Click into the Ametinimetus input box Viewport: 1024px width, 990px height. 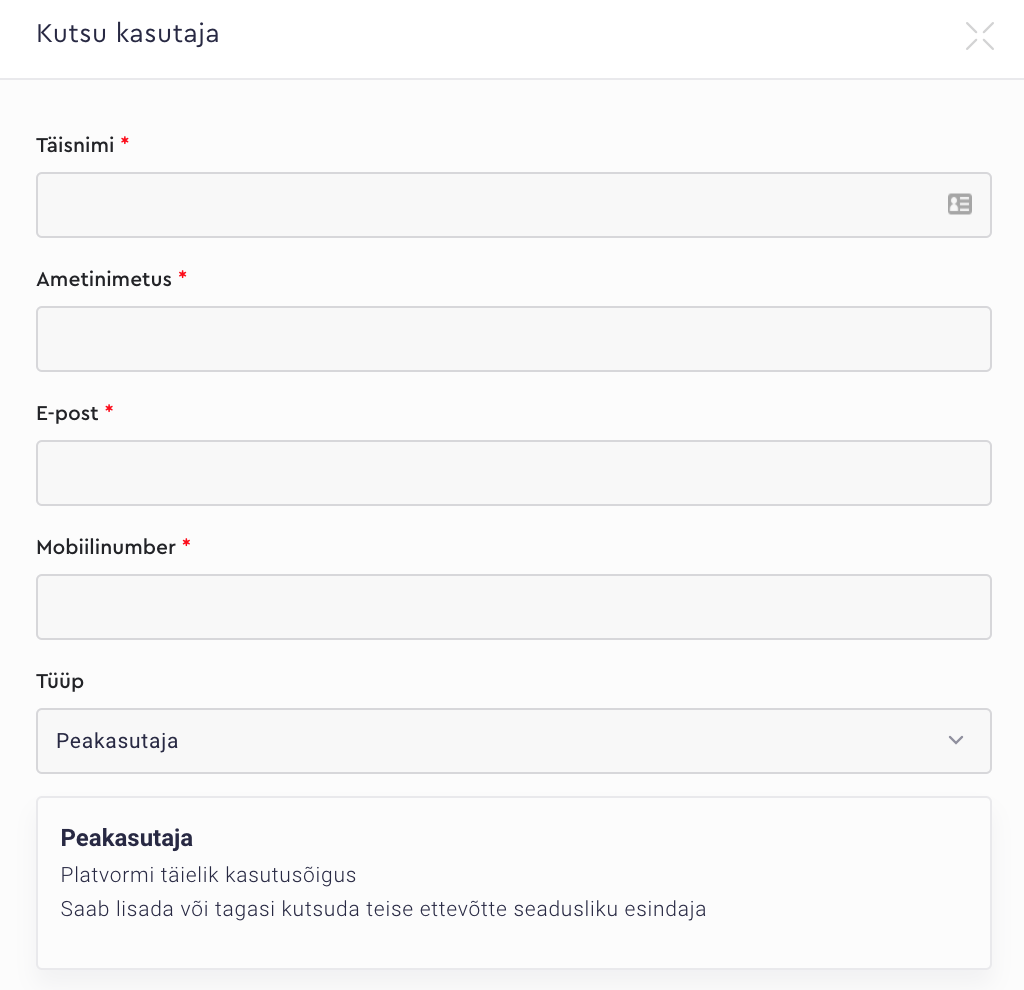513,339
